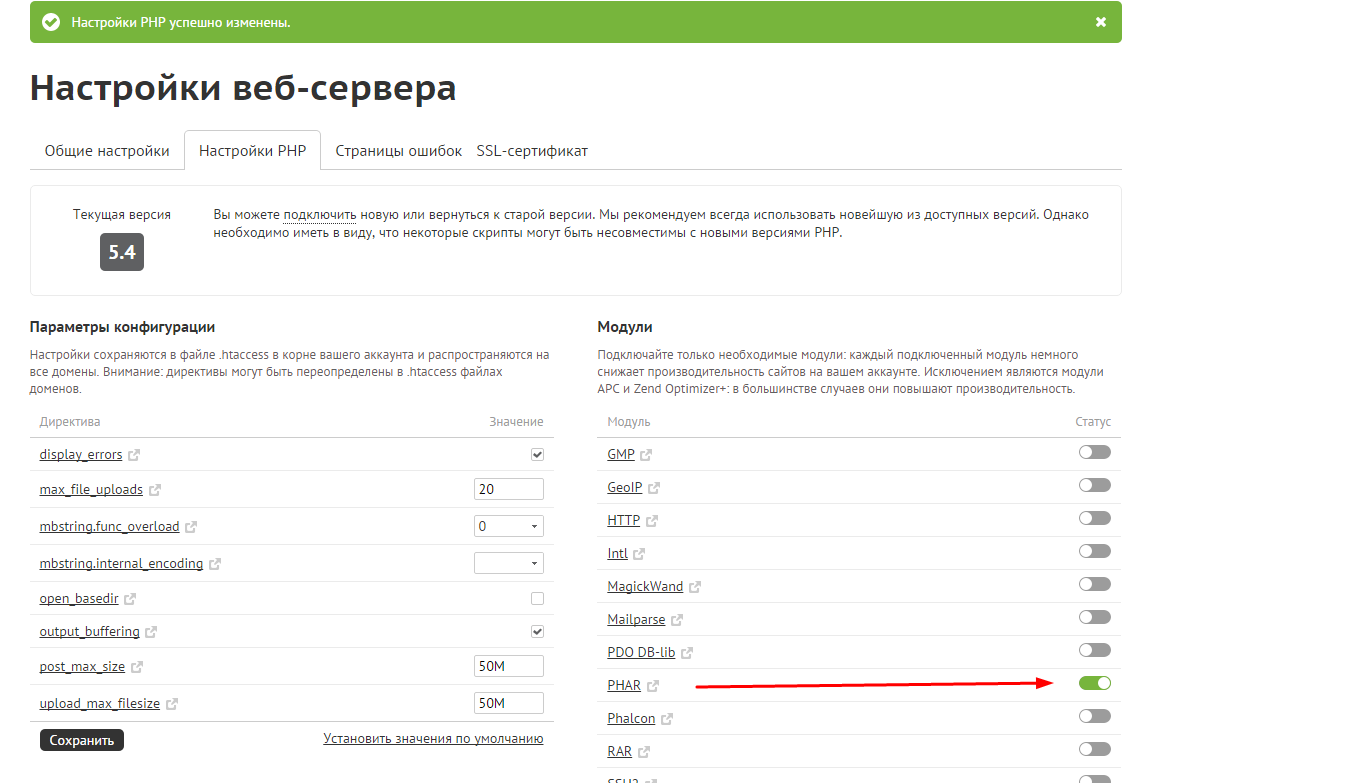Screen dimensions: 1359x783
Task: Open the PHAR module name link
Action: pyautogui.click(x=624, y=685)
